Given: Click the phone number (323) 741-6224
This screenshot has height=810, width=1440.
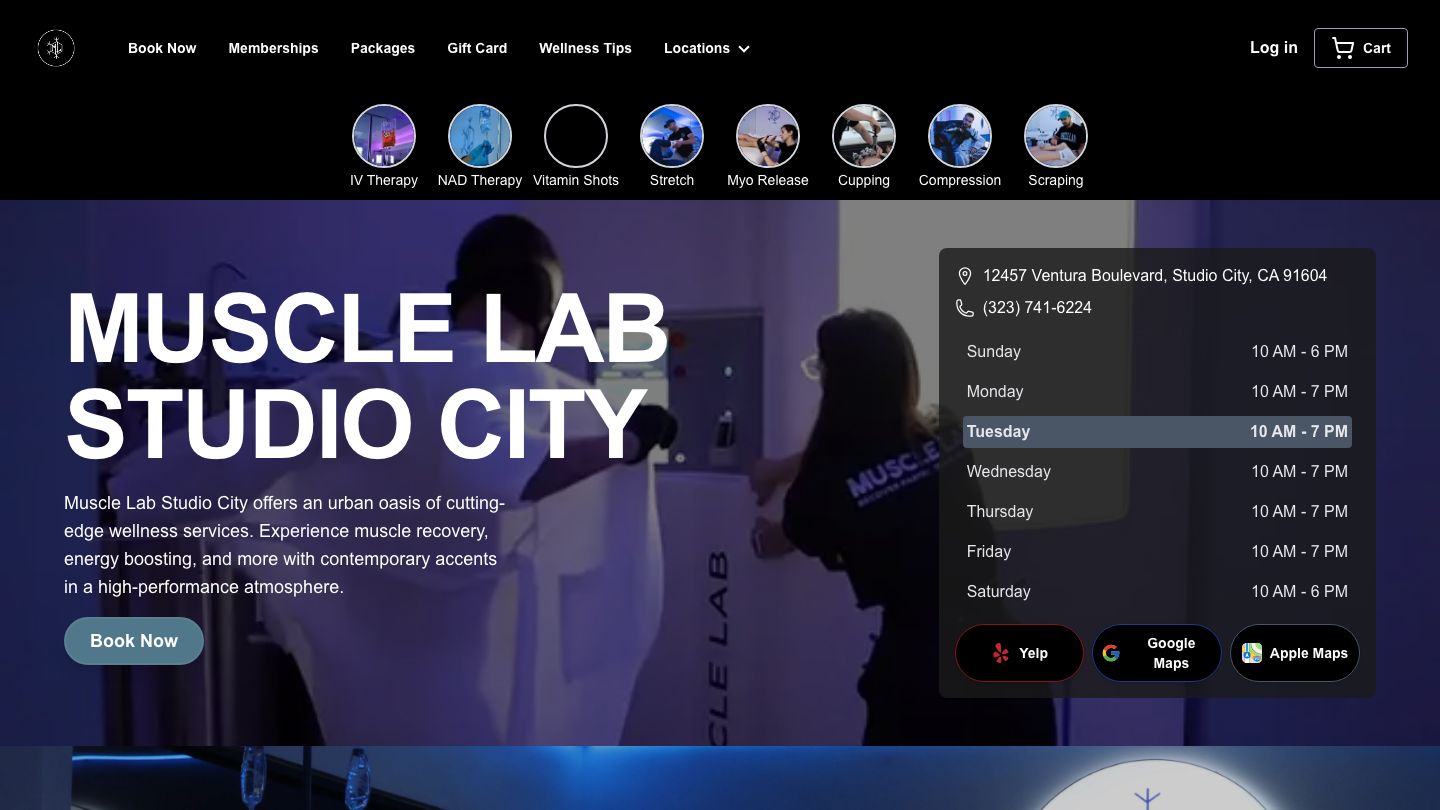Looking at the screenshot, I should click(x=1037, y=307).
